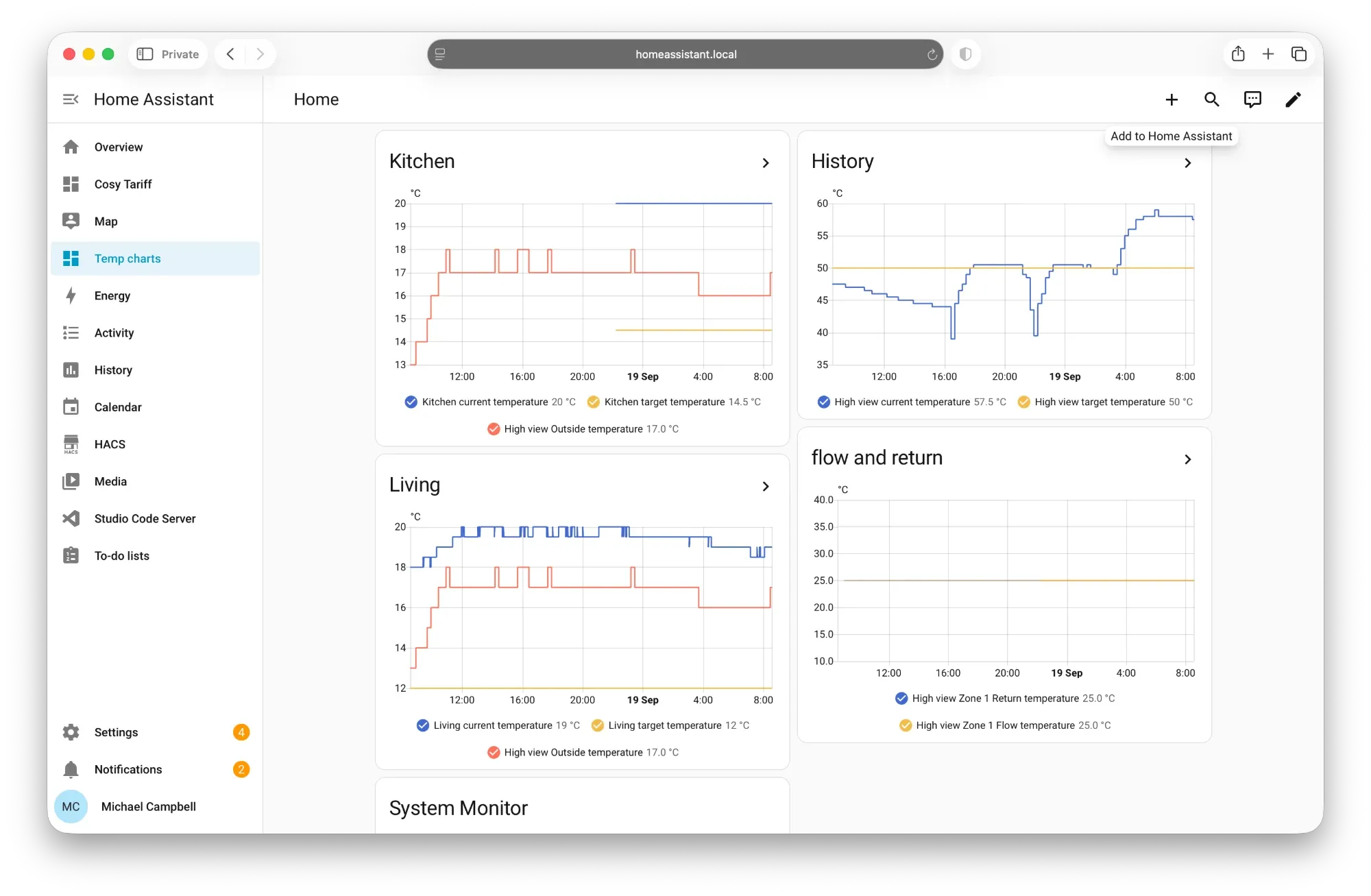Click the plus Add to Home Assistant icon
The width and height of the screenshot is (1371, 896).
click(1172, 100)
